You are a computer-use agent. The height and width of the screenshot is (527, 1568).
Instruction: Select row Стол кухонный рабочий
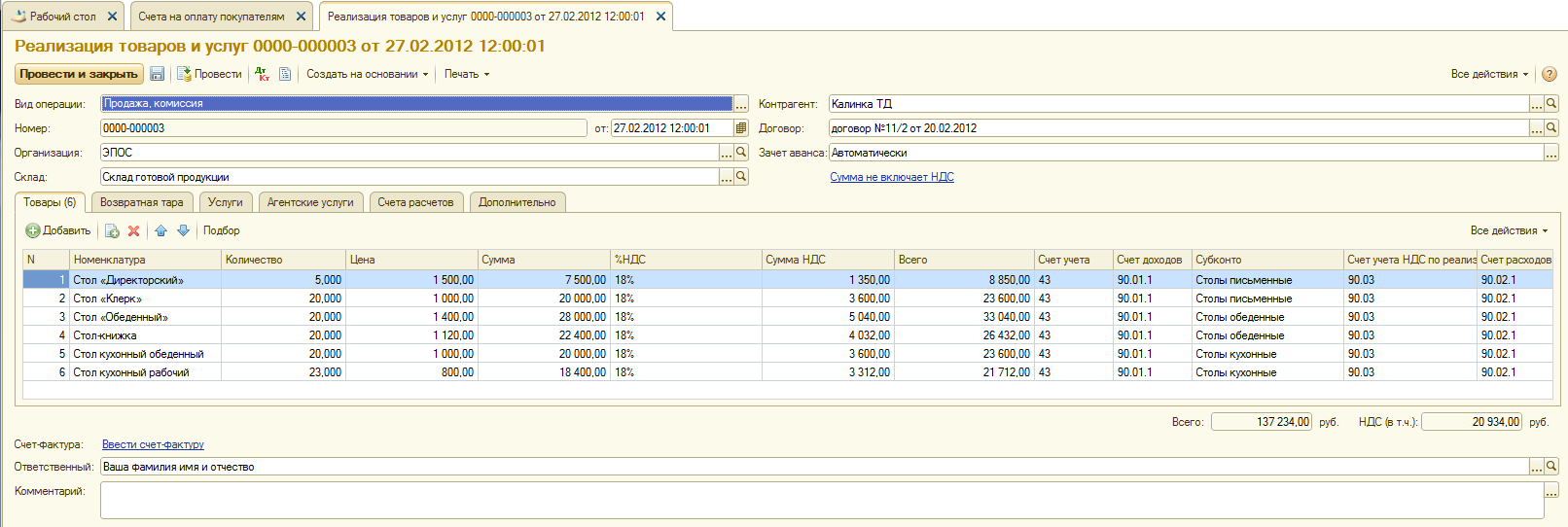[788, 372]
